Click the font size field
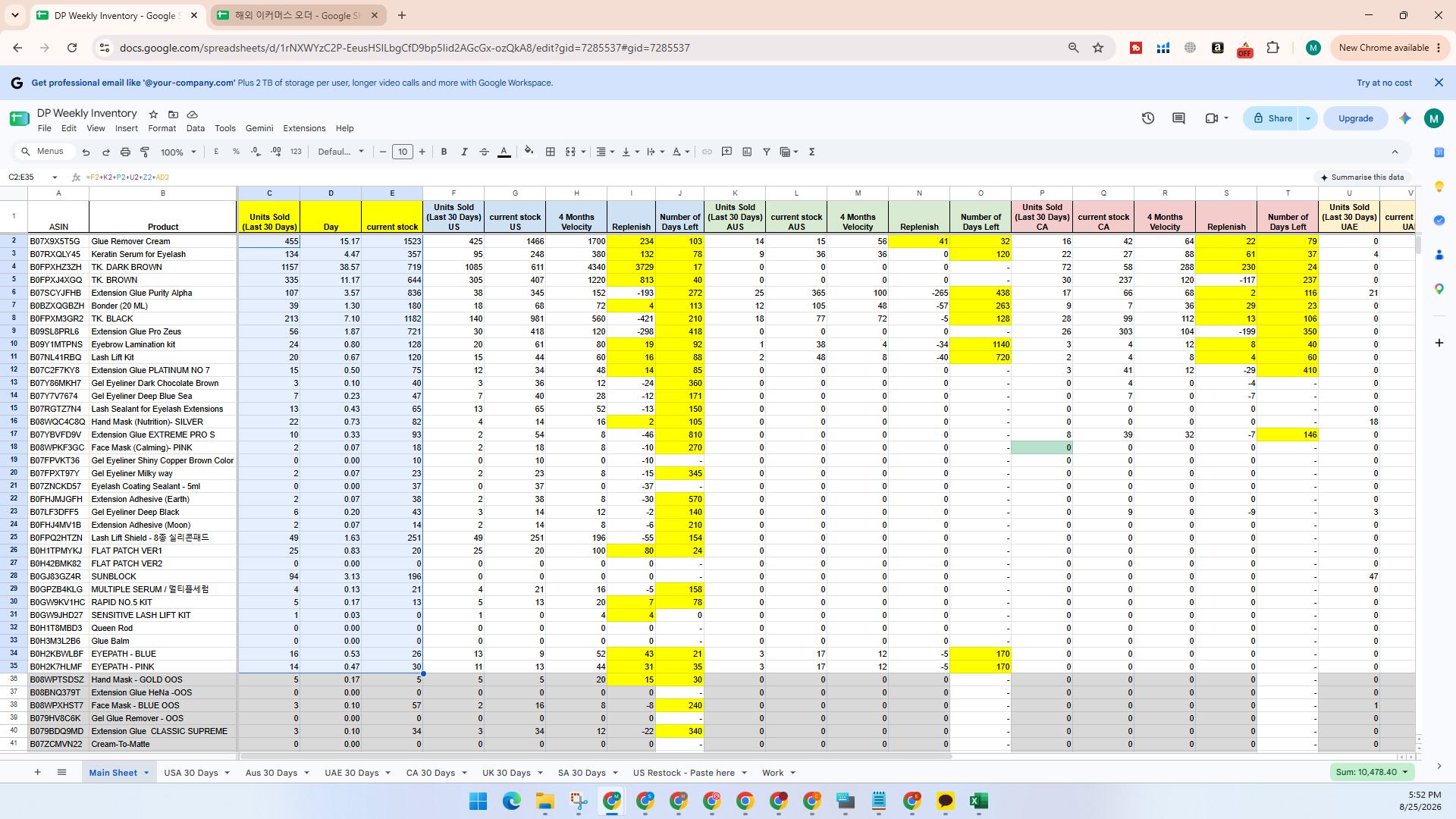This screenshot has width=1456, height=819. click(x=403, y=152)
